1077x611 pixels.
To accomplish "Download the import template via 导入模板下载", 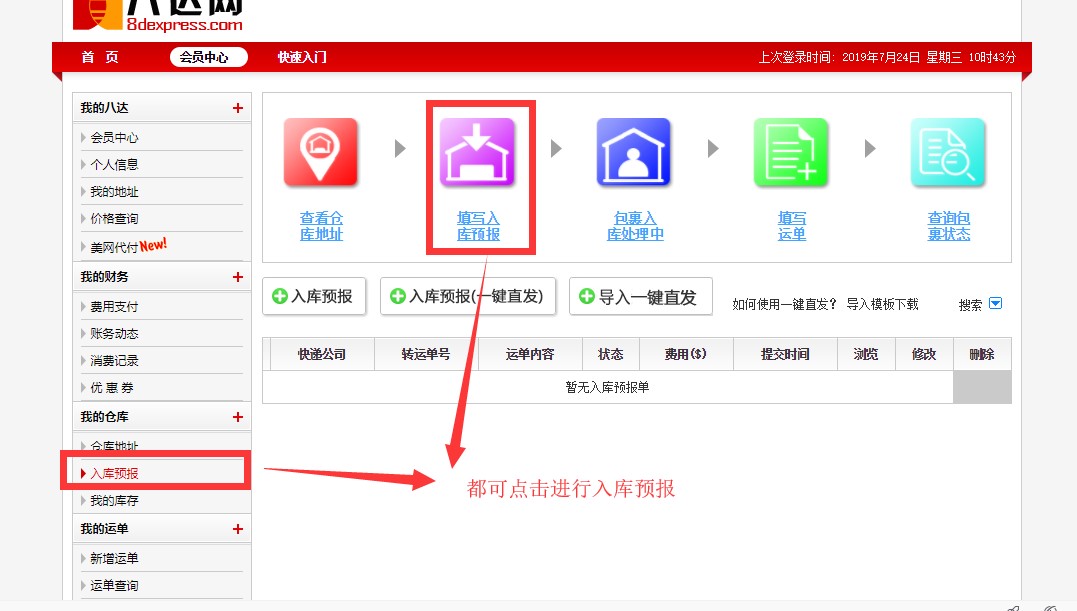I will (x=882, y=304).
